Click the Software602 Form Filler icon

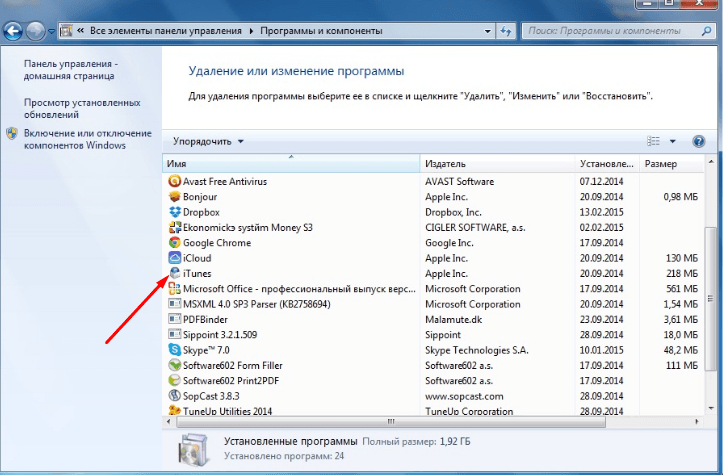tap(174, 365)
